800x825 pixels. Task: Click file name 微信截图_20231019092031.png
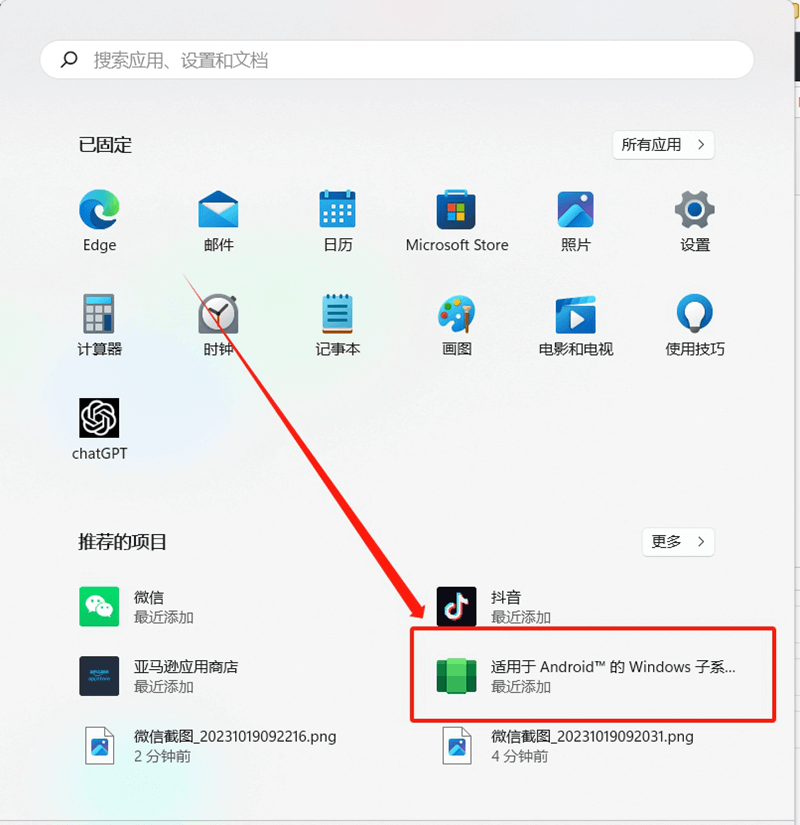(x=592, y=737)
